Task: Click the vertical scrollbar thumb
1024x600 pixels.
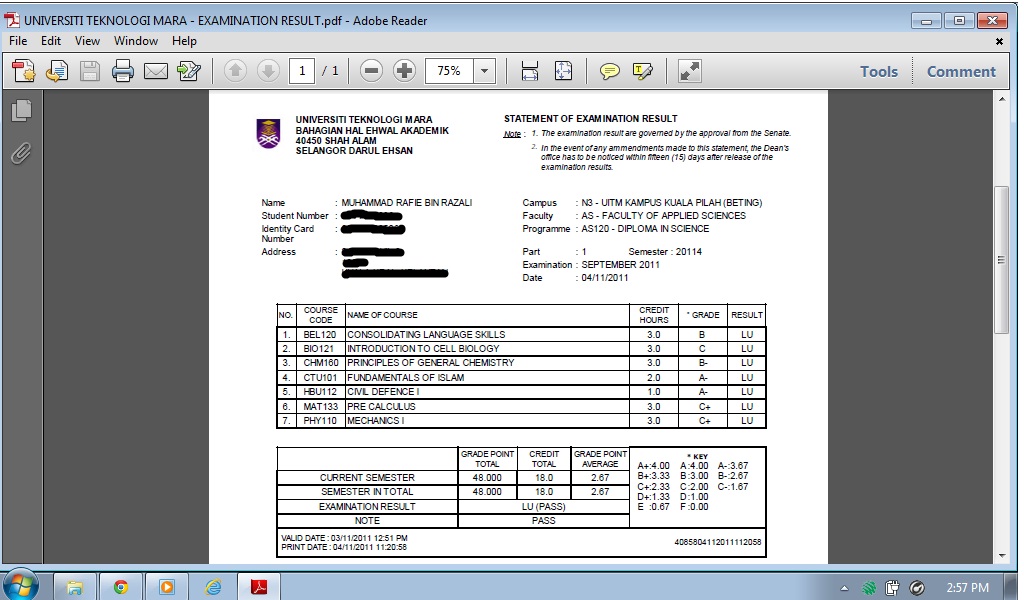Action: (1001, 260)
